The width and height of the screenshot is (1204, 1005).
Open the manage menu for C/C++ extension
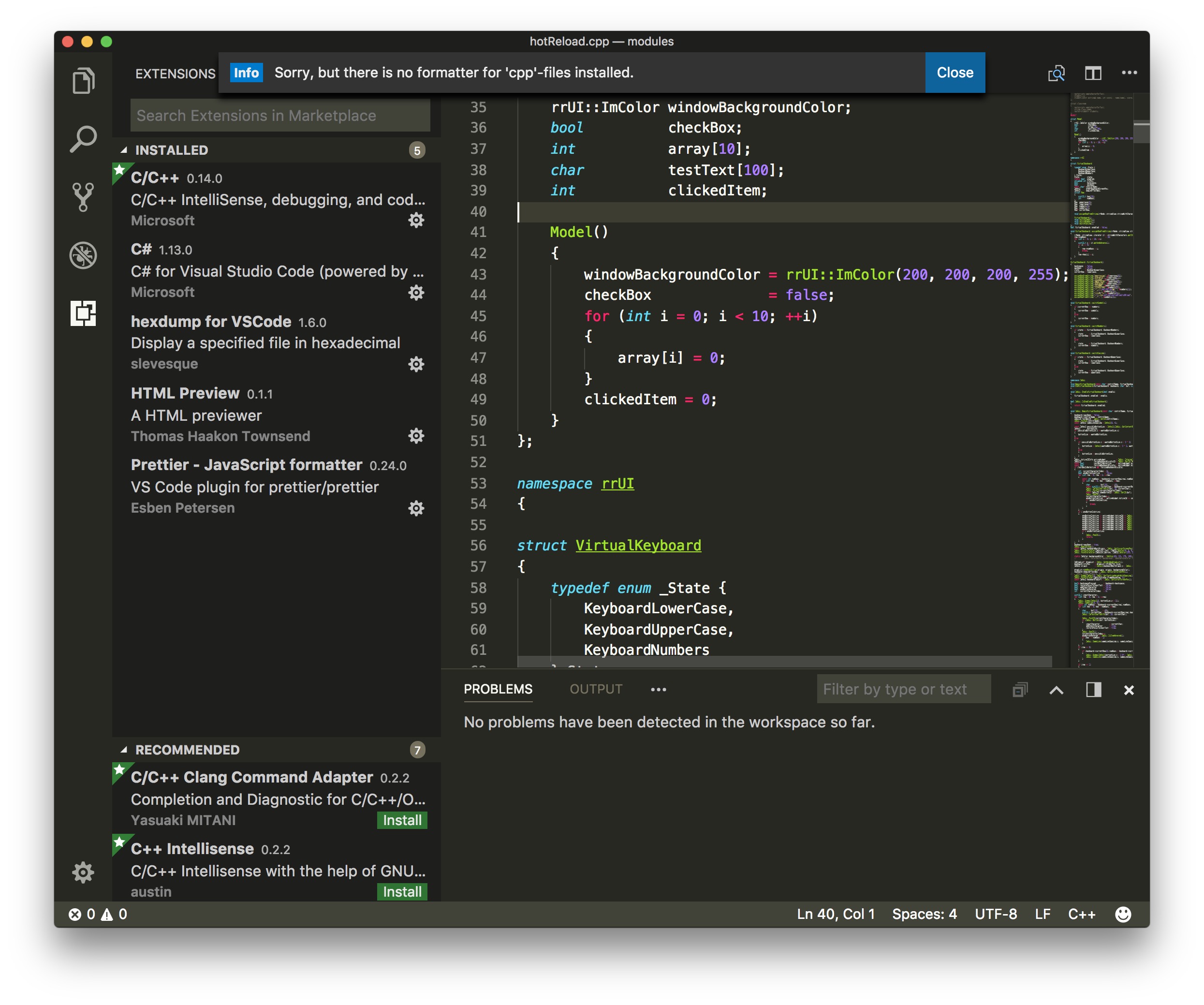[416, 220]
